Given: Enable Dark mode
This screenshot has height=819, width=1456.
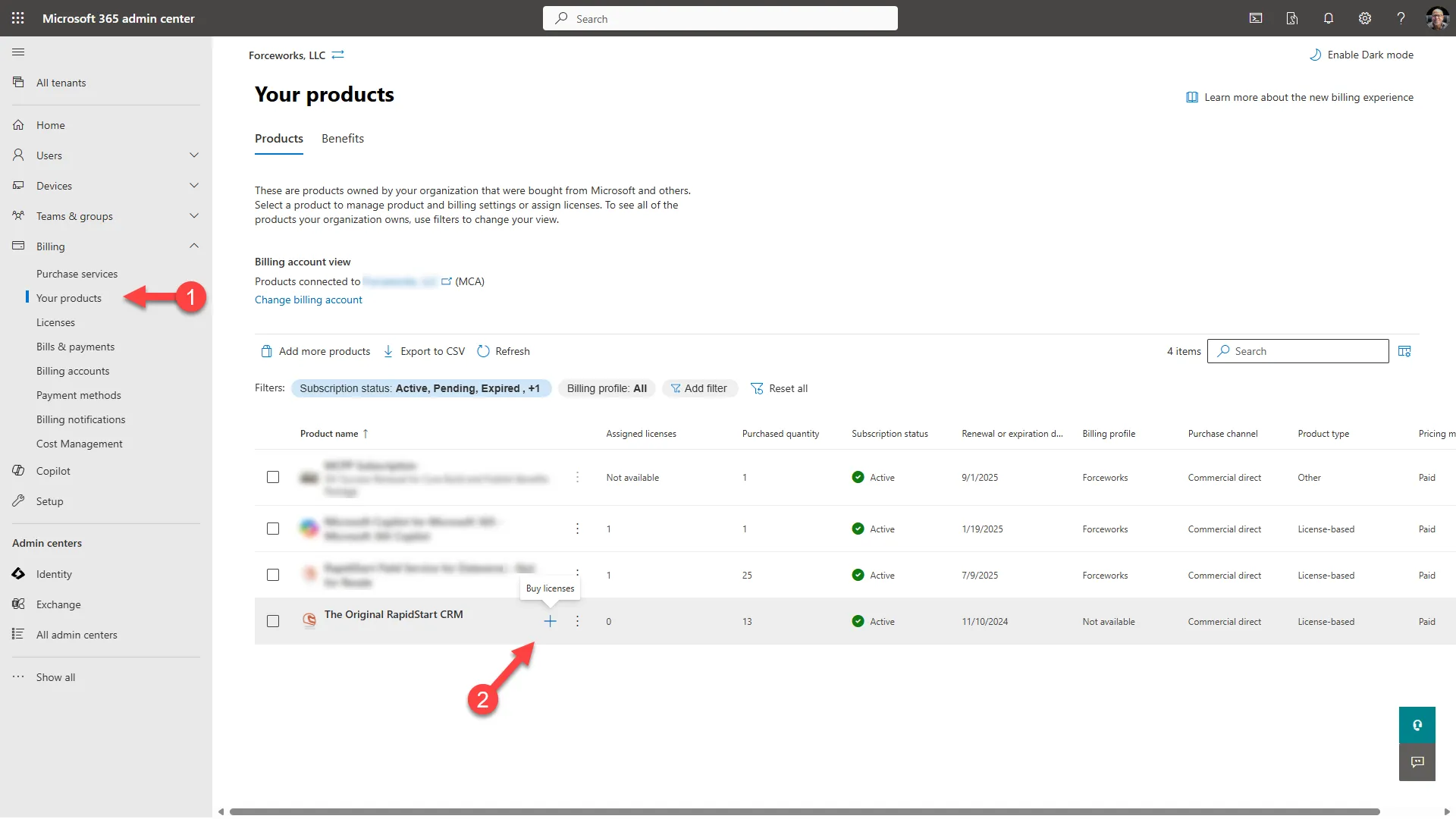Looking at the screenshot, I should 1361,55.
